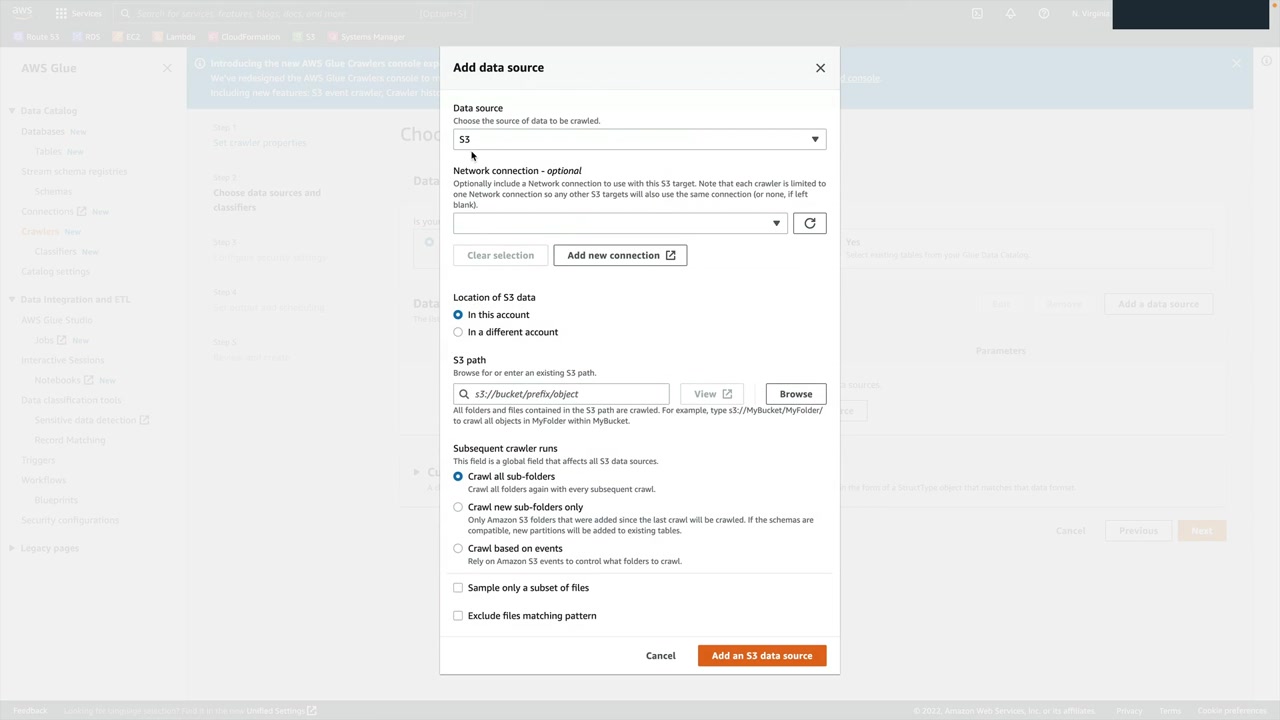1280x720 pixels.
Task: Go to Crawlers in the sidebar
Action: (40, 232)
